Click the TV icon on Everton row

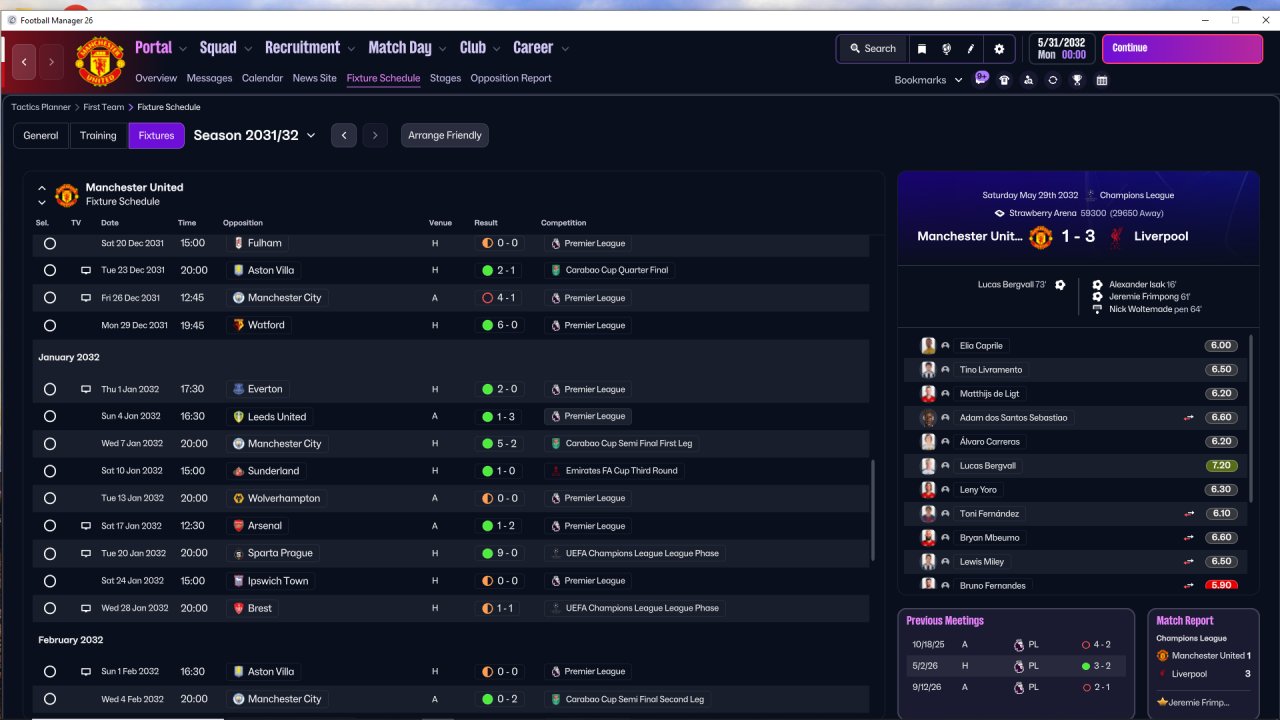point(86,389)
